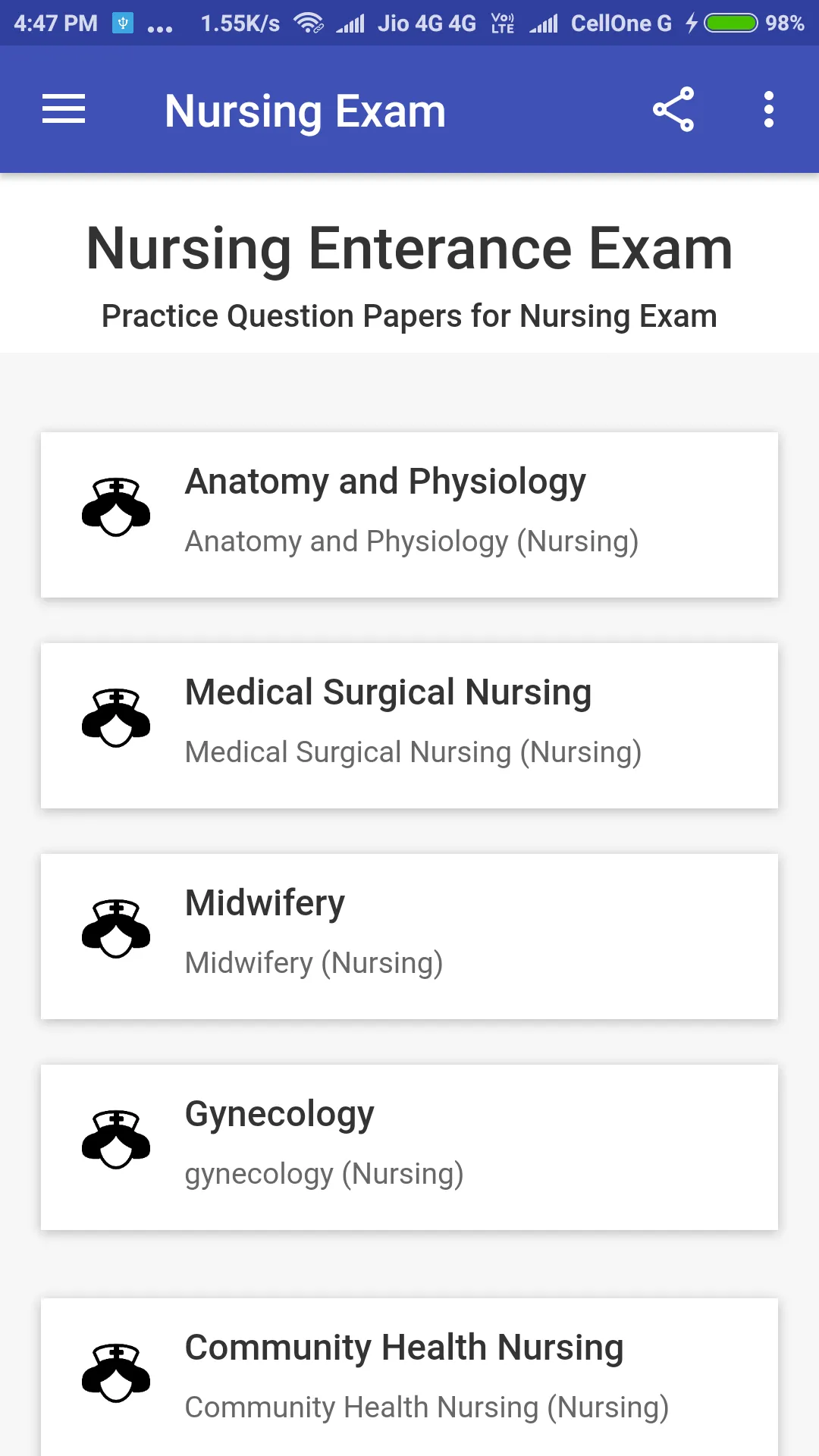This screenshot has width=819, height=1456.
Task: Open Community Health Nursing card
Action: tap(409, 1377)
